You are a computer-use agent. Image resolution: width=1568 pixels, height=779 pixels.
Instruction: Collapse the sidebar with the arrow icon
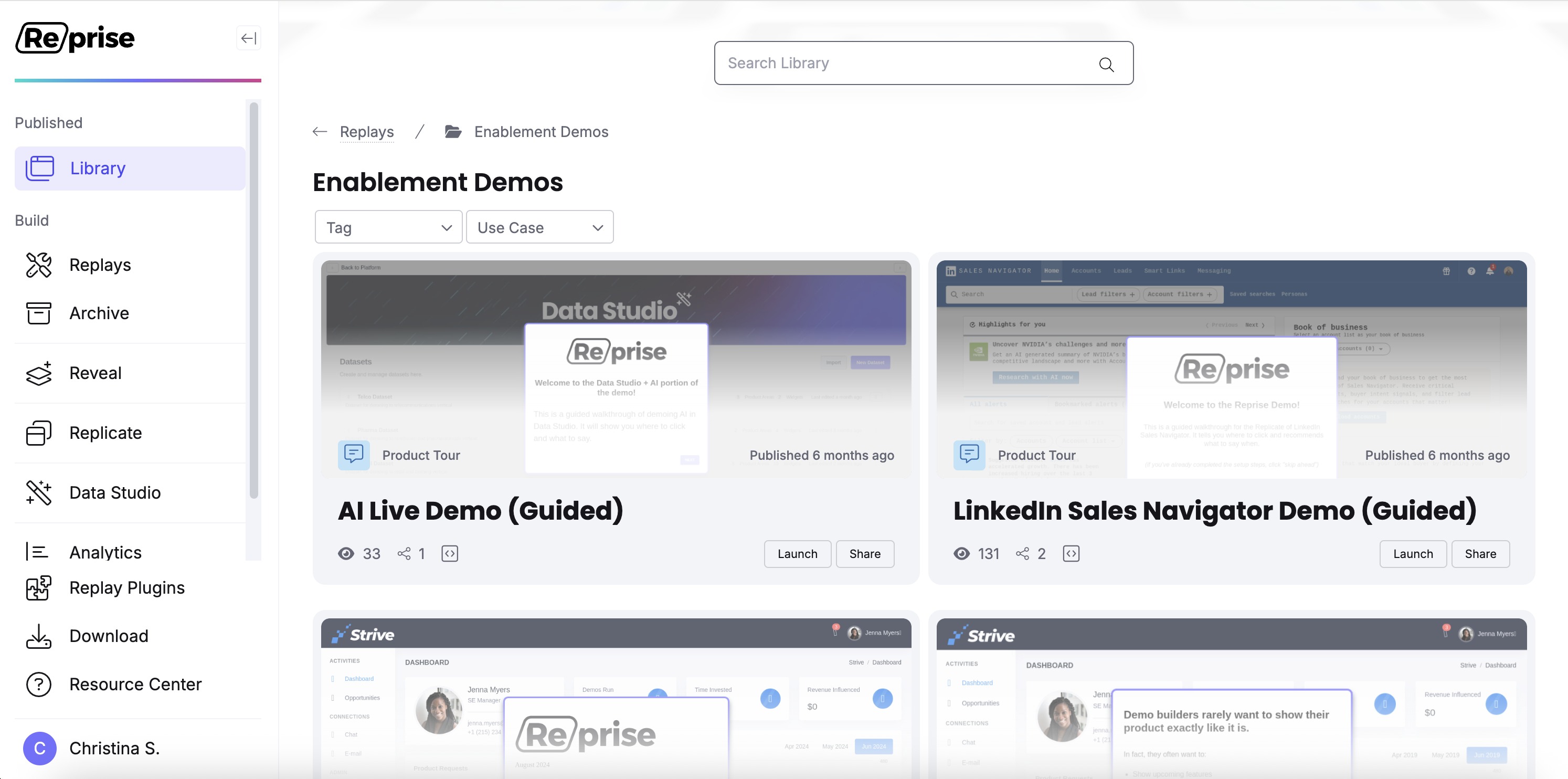[248, 38]
